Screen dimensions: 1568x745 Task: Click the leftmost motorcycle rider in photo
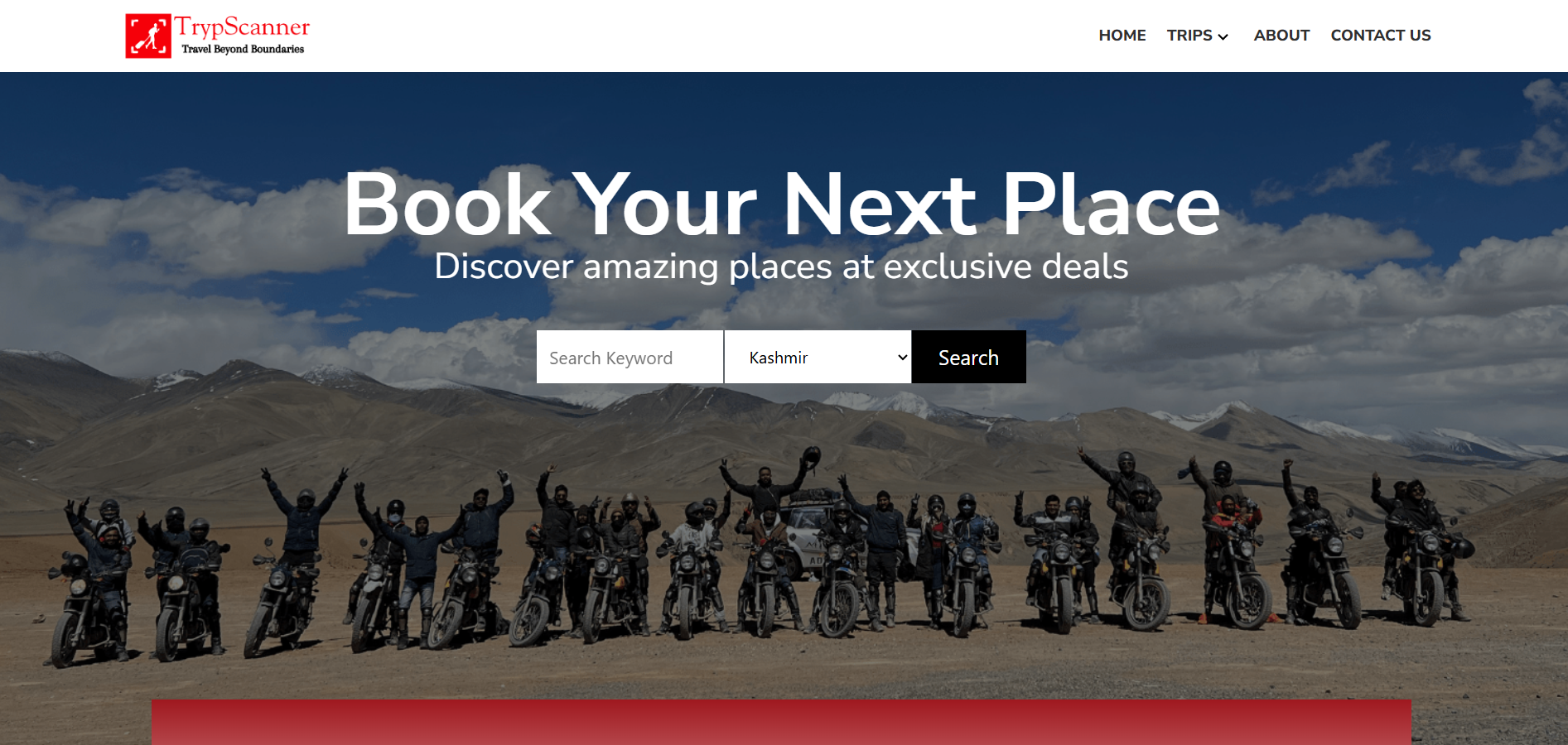tap(91, 579)
